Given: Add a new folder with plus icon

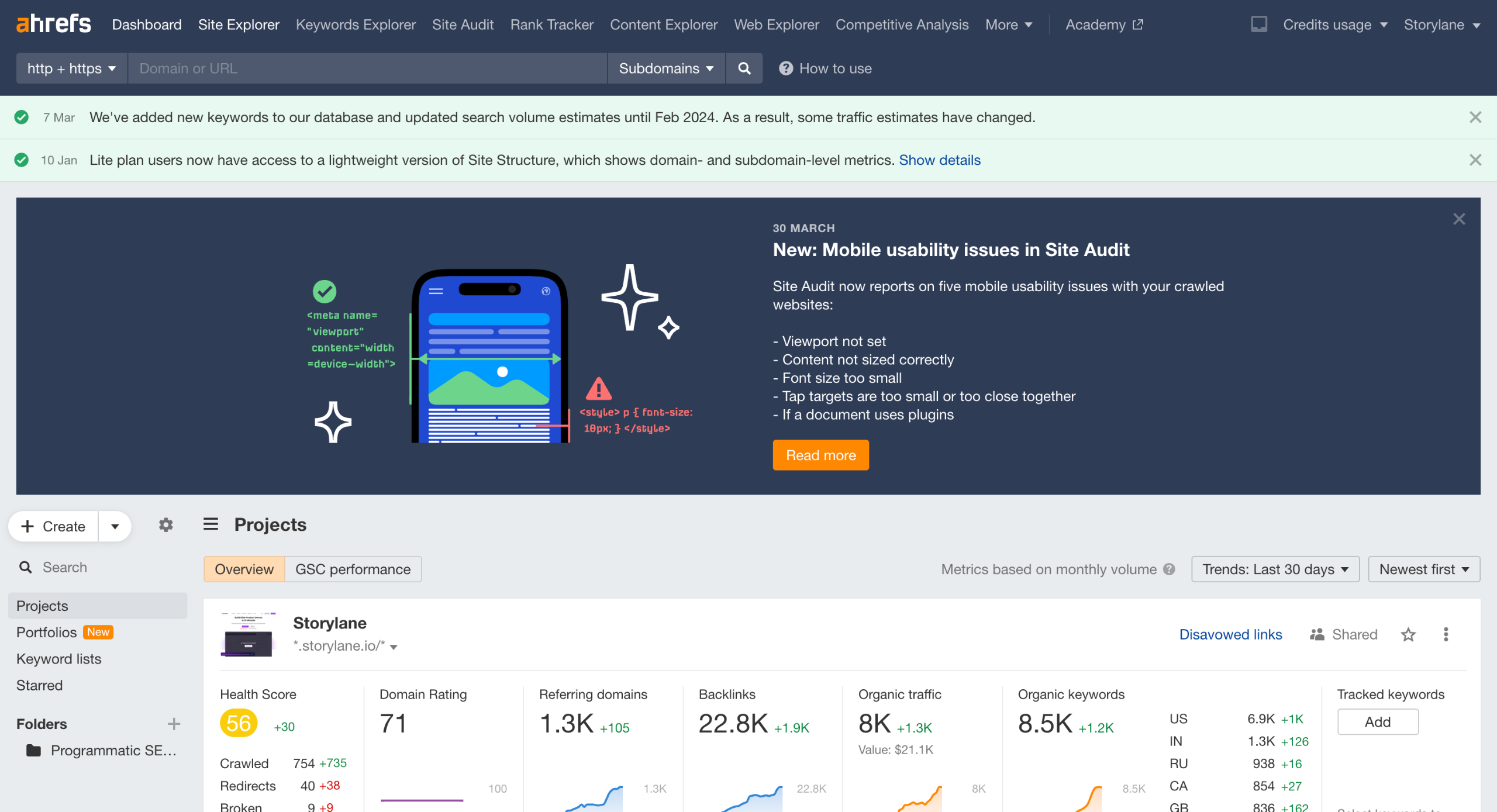Looking at the screenshot, I should tap(174, 724).
